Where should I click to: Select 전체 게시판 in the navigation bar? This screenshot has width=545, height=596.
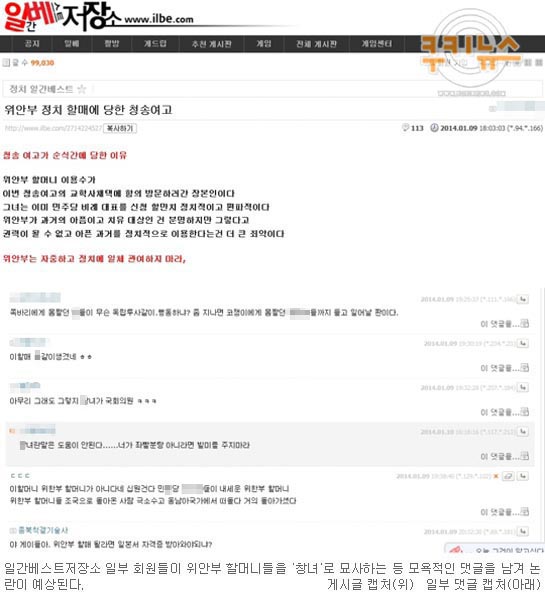click(x=316, y=44)
